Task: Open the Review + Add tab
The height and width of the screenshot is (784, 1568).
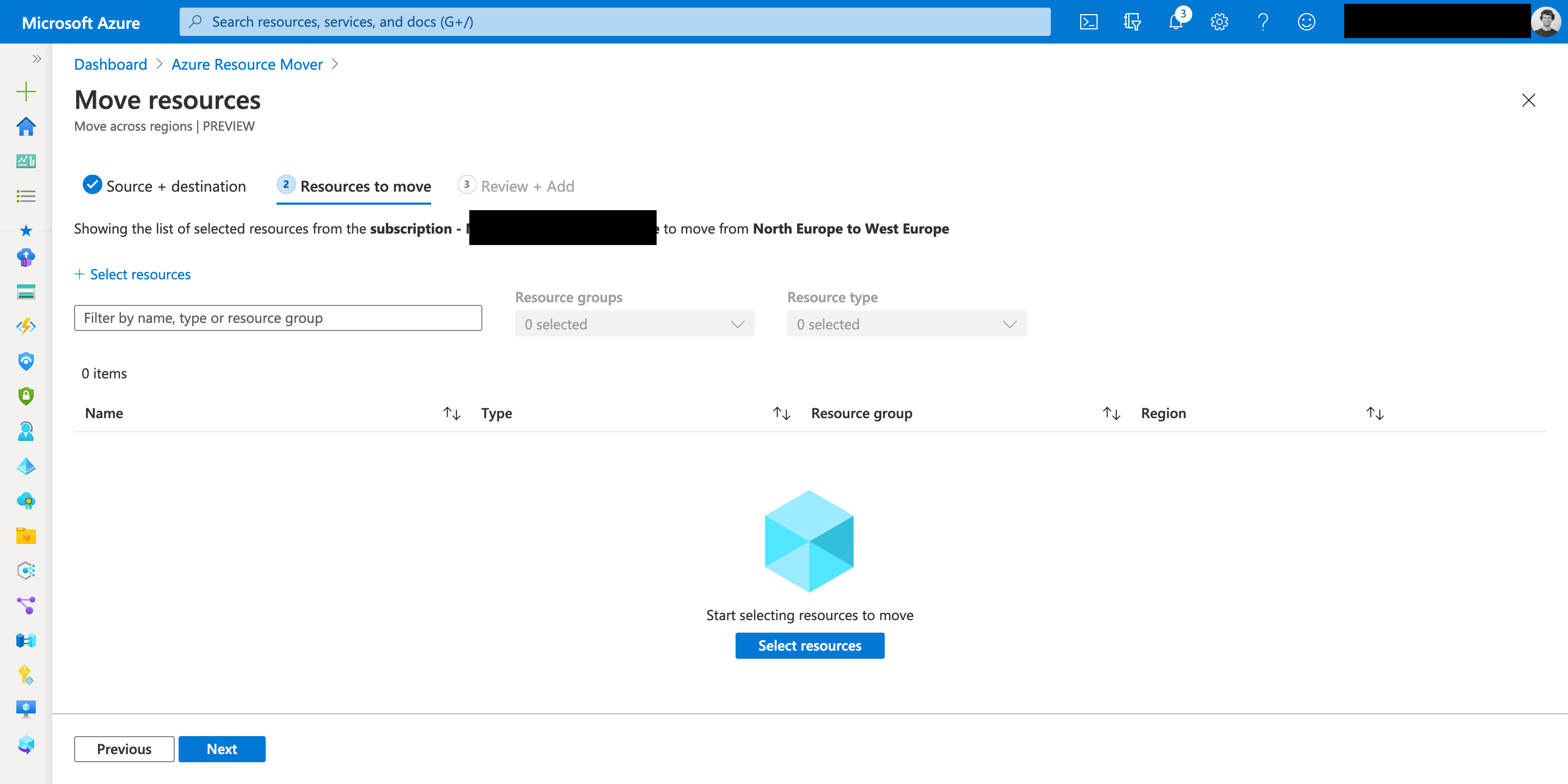Action: (527, 186)
